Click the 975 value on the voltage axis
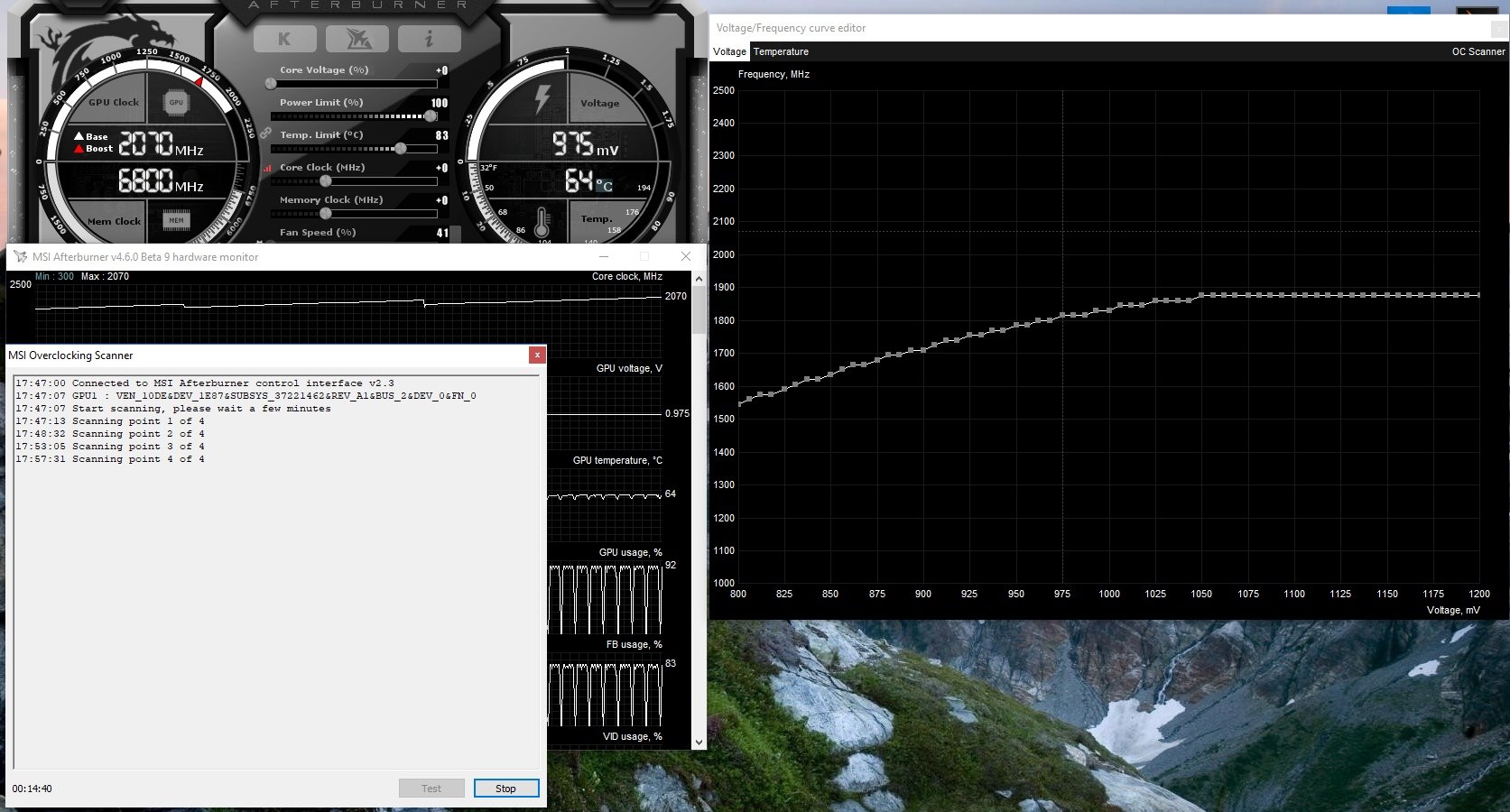1510x812 pixels. 1061,594
